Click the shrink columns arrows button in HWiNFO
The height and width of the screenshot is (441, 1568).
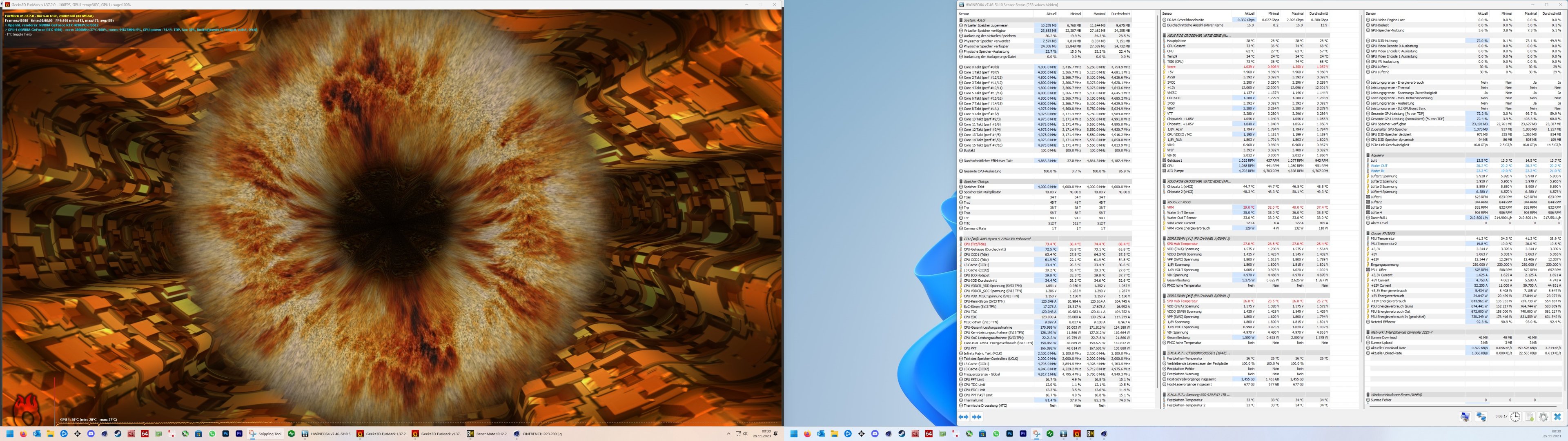tap(977, 416)
